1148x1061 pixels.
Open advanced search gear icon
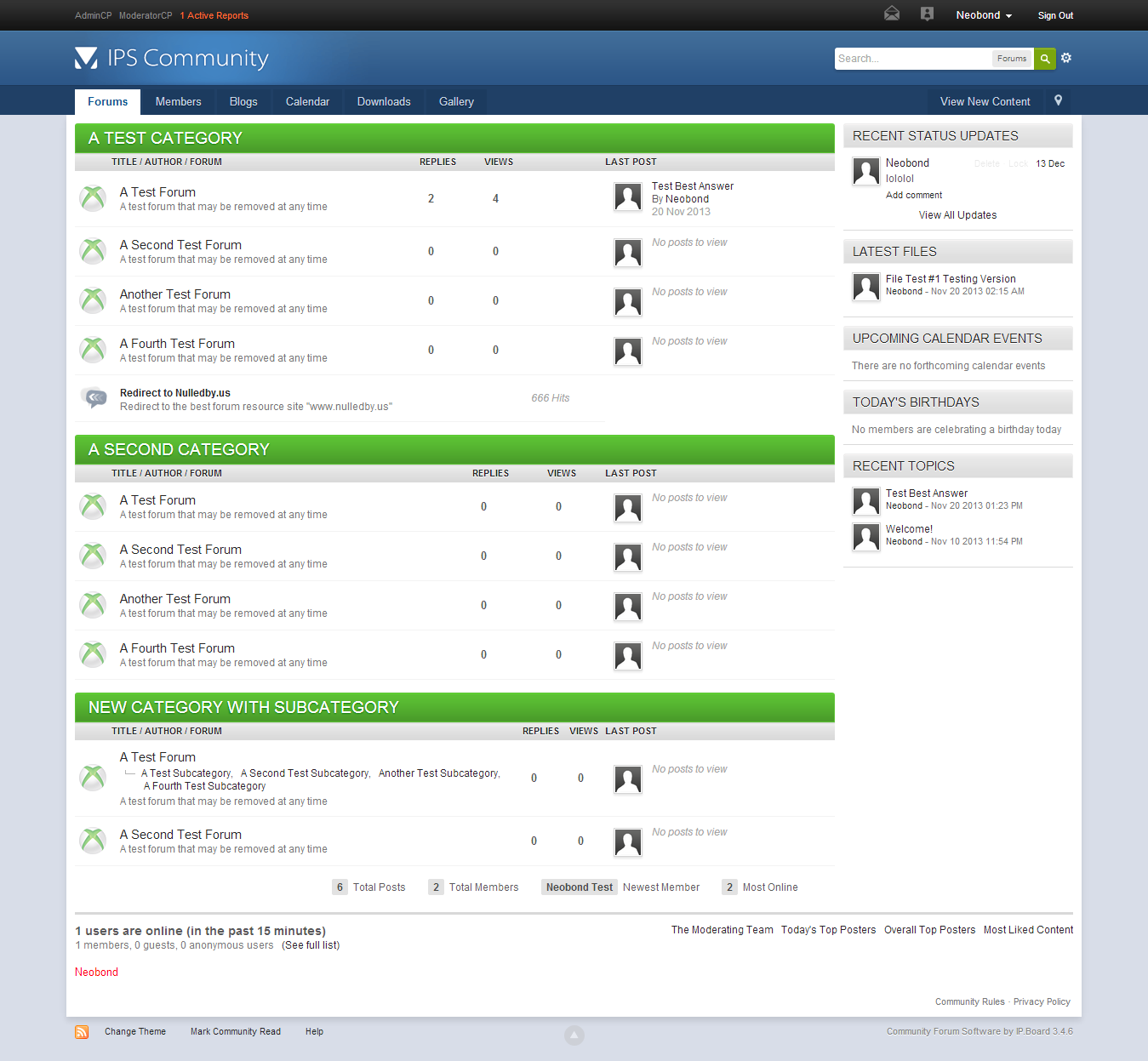[x=1066, y=58]
